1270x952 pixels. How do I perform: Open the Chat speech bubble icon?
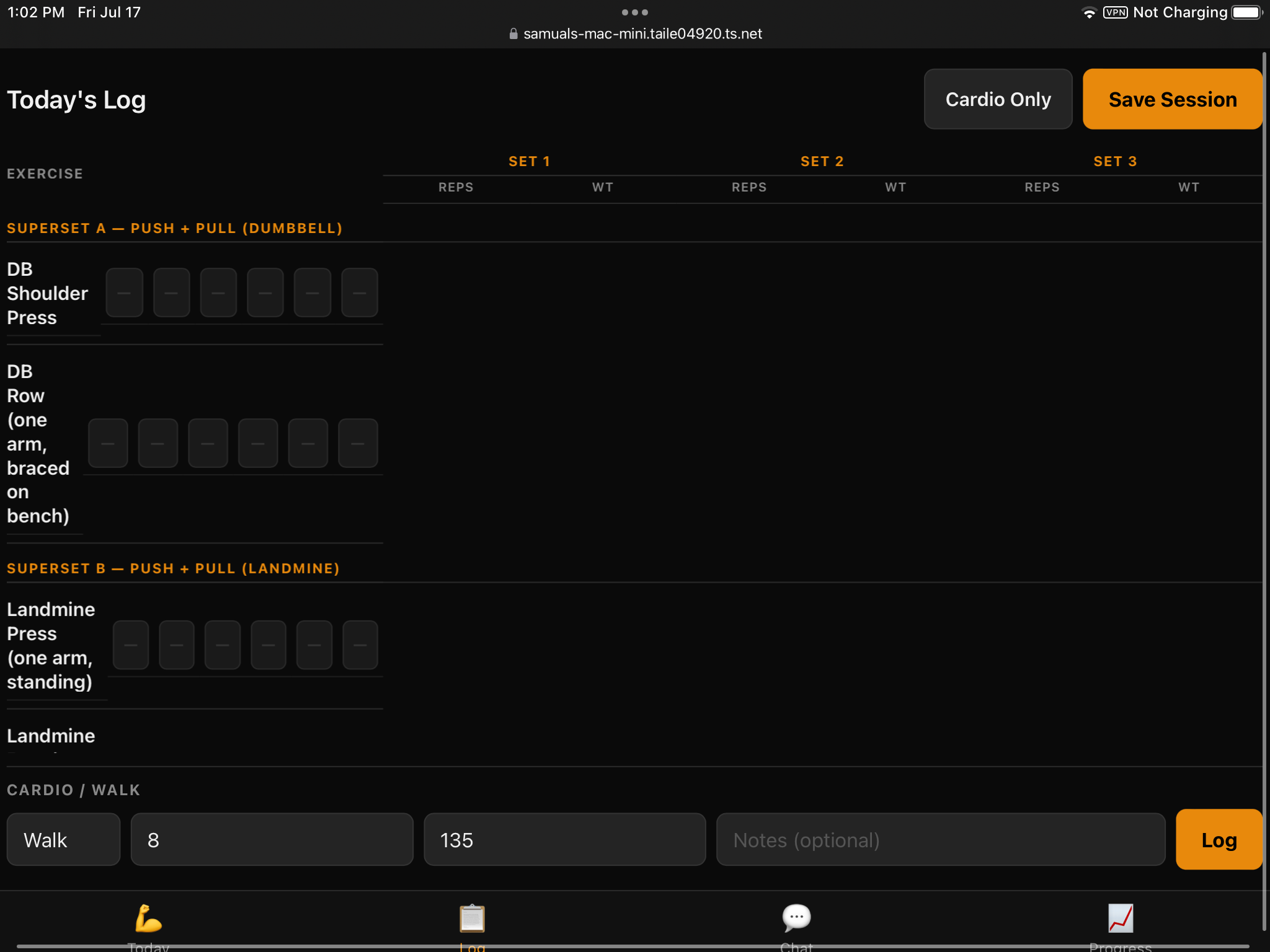pyautogui.click(x=796, y=919)
